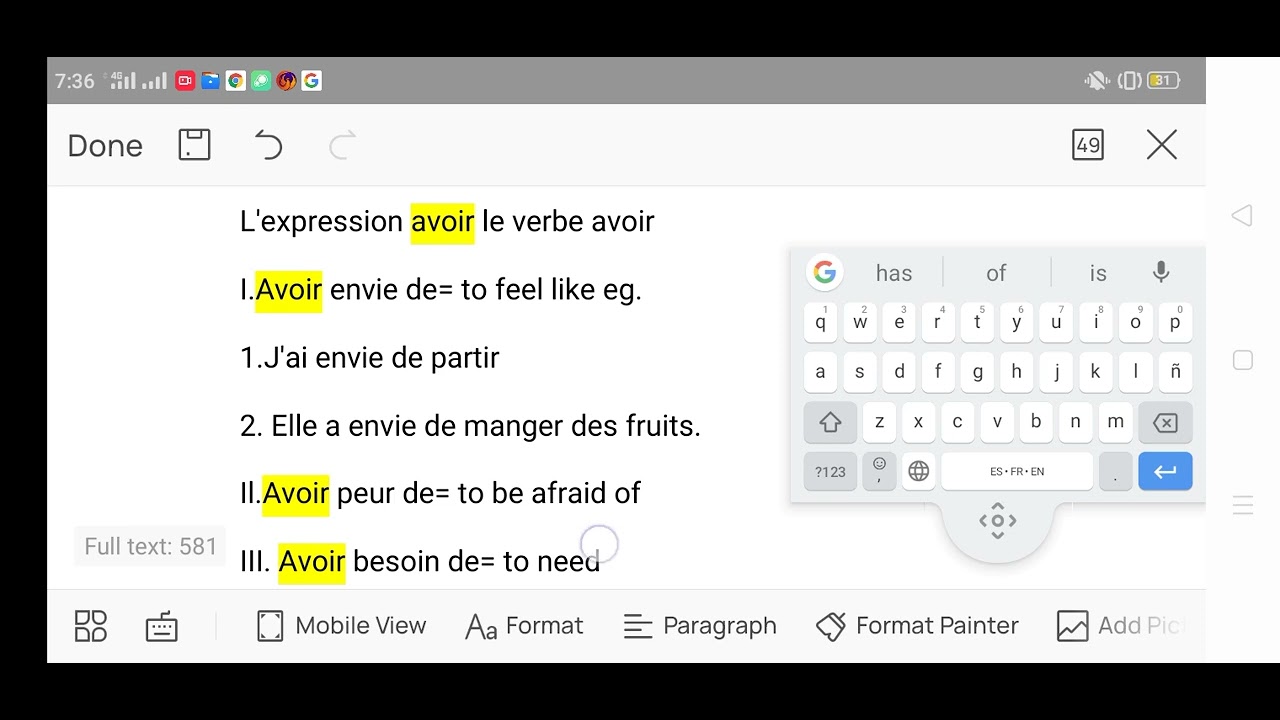Tap the battery indicator in the status bar
Image resolution: width=1280 pixels, height=720 pixels.
coord(1164,81)
